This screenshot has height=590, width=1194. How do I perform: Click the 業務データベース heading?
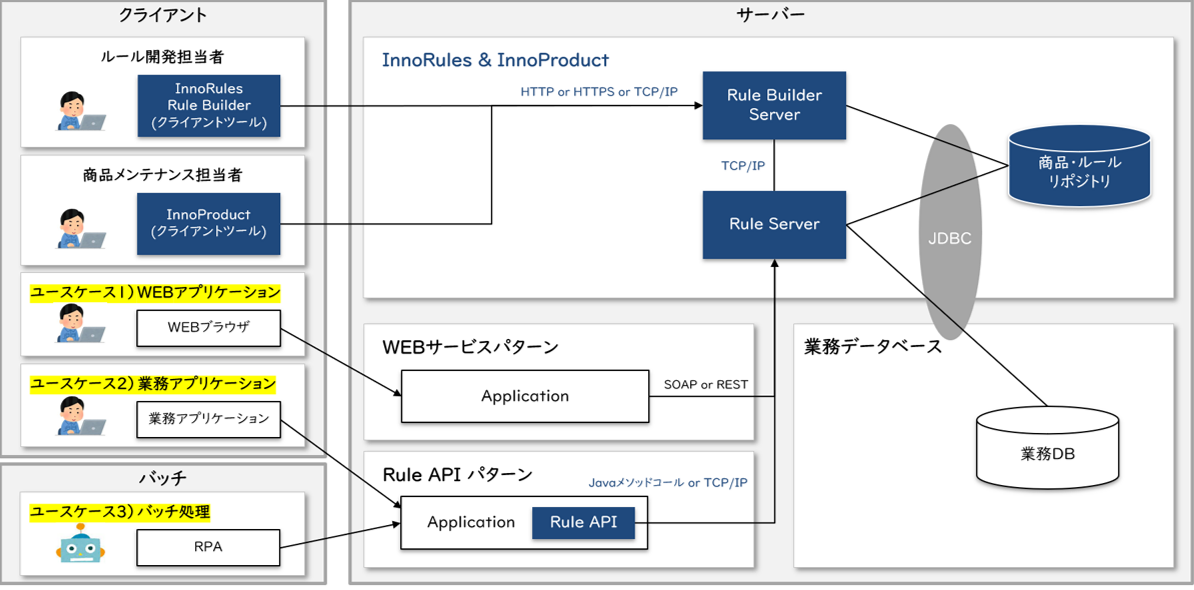[873, 347]
